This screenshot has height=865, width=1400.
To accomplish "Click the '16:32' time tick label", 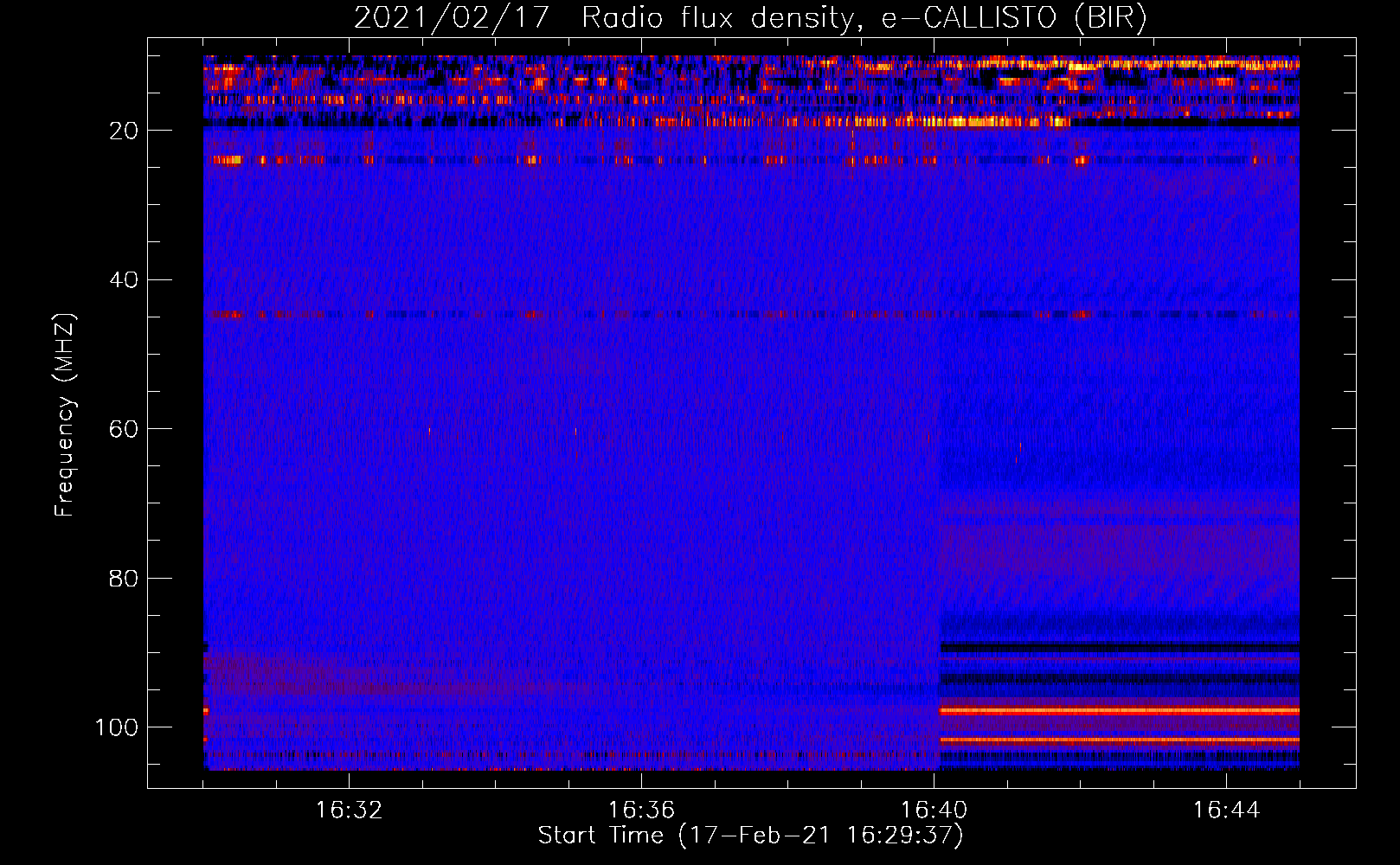I will pyautogui.click(x=349, y=811).
